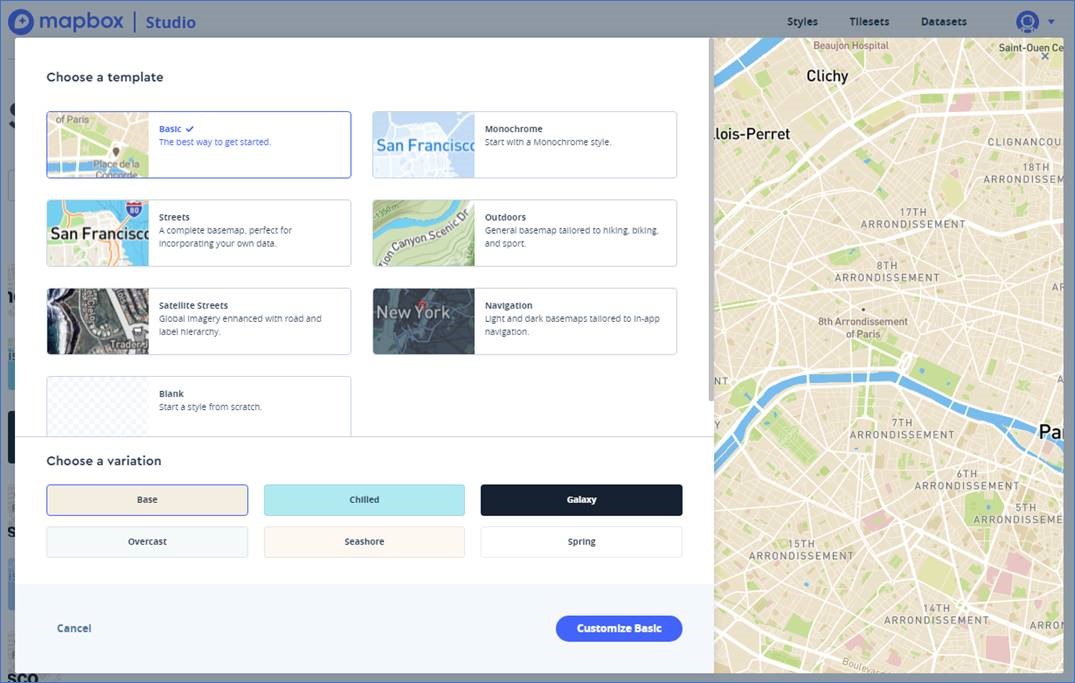Choose the Spring variation
This screenshot has height=683, width=1075.
click(x=581, y=542)
